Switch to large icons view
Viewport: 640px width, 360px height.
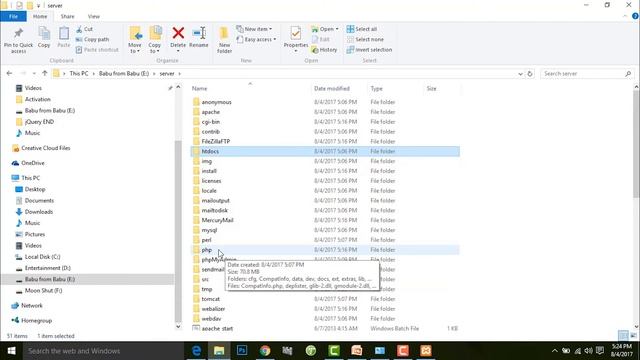(633, 336)
